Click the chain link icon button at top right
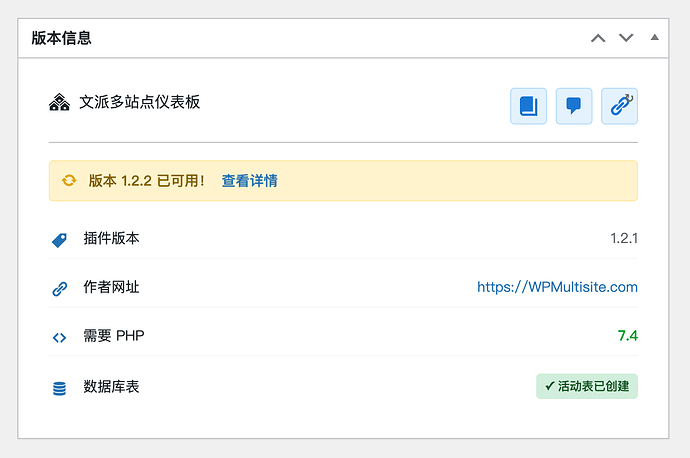690x458 pixels. coord(619,106)
